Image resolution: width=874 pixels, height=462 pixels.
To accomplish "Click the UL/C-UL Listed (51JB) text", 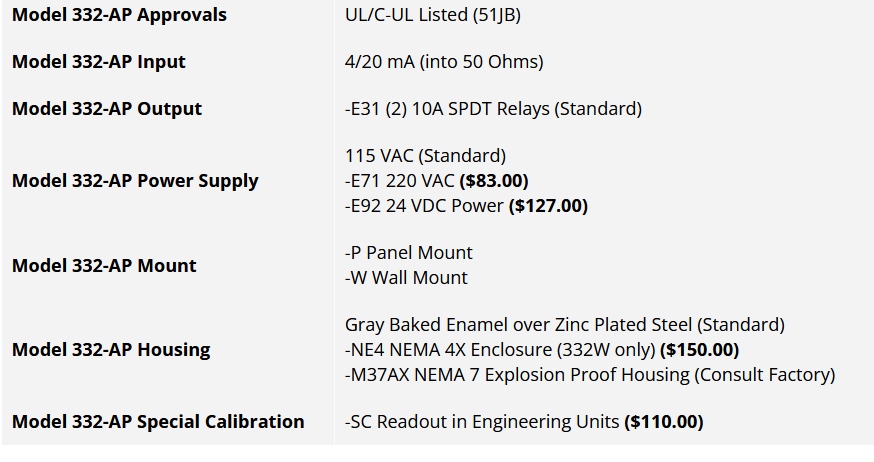I will (433, 15).
